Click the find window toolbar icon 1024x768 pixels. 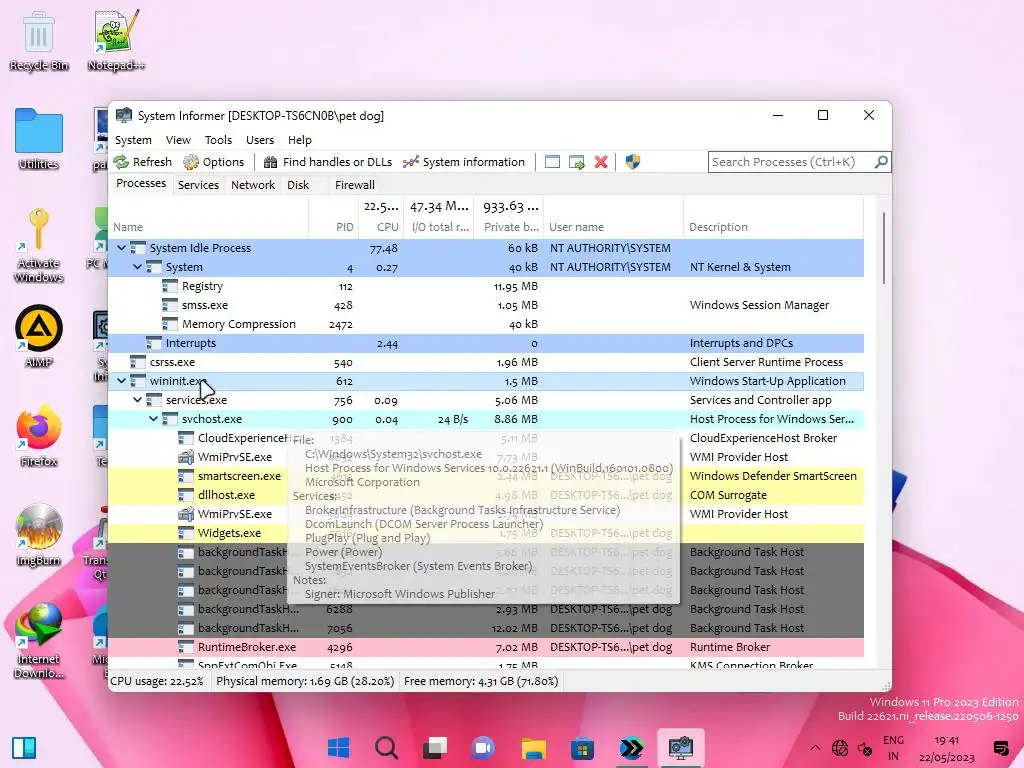tap(552, 162)
